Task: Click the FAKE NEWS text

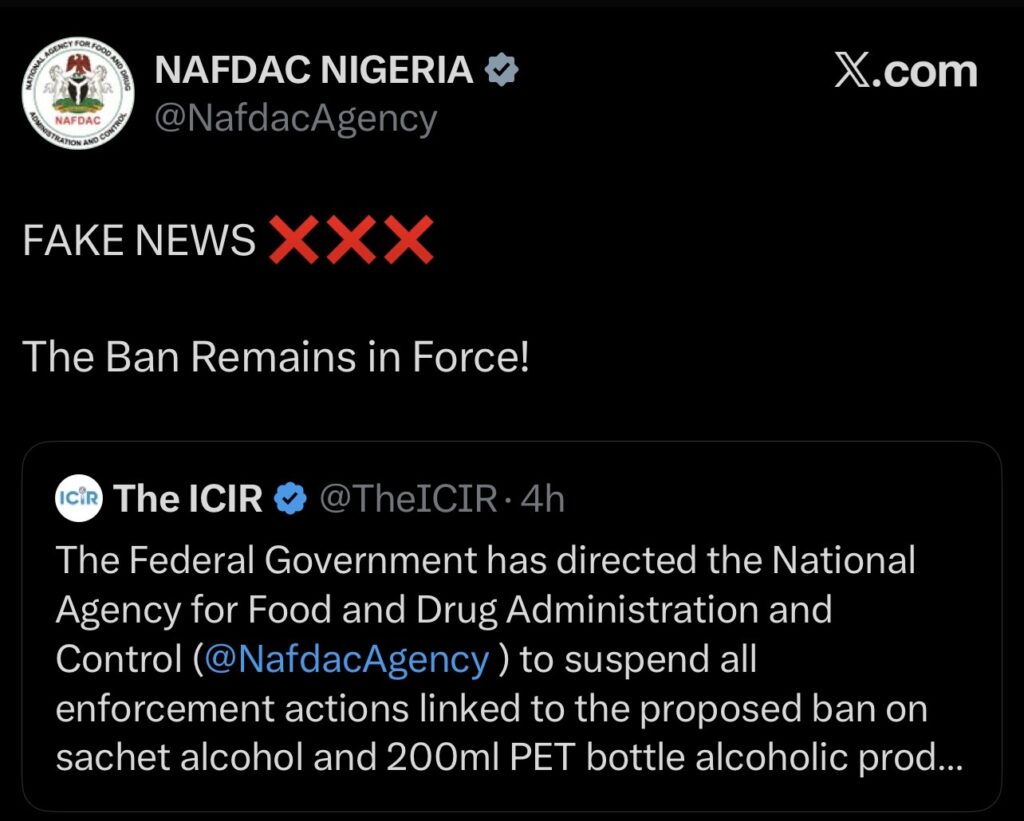Action: click(139, 241)
